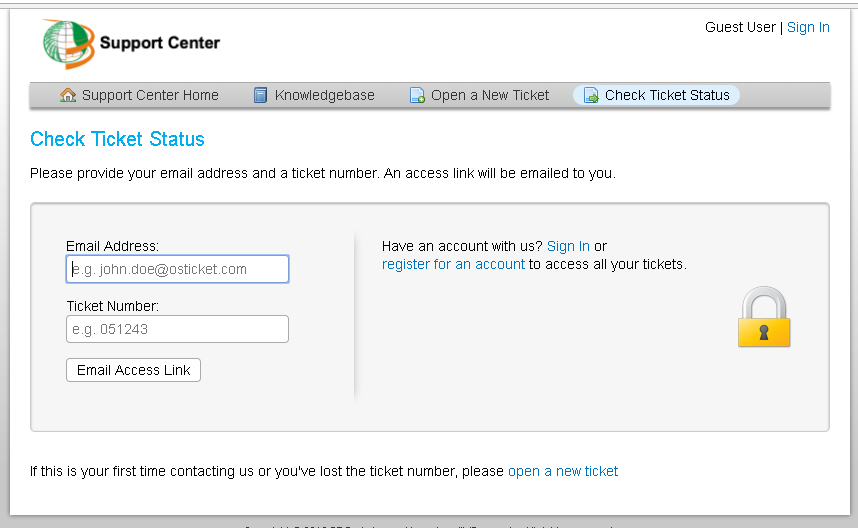Image resolution: width=858 pixels, height=528 pixels.
Task: Select the Check Ticket Status tab
Action: (667, 96)
